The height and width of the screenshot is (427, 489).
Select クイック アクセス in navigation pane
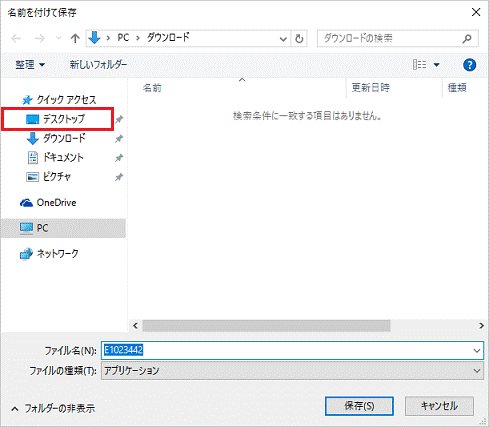coord(59,99)
